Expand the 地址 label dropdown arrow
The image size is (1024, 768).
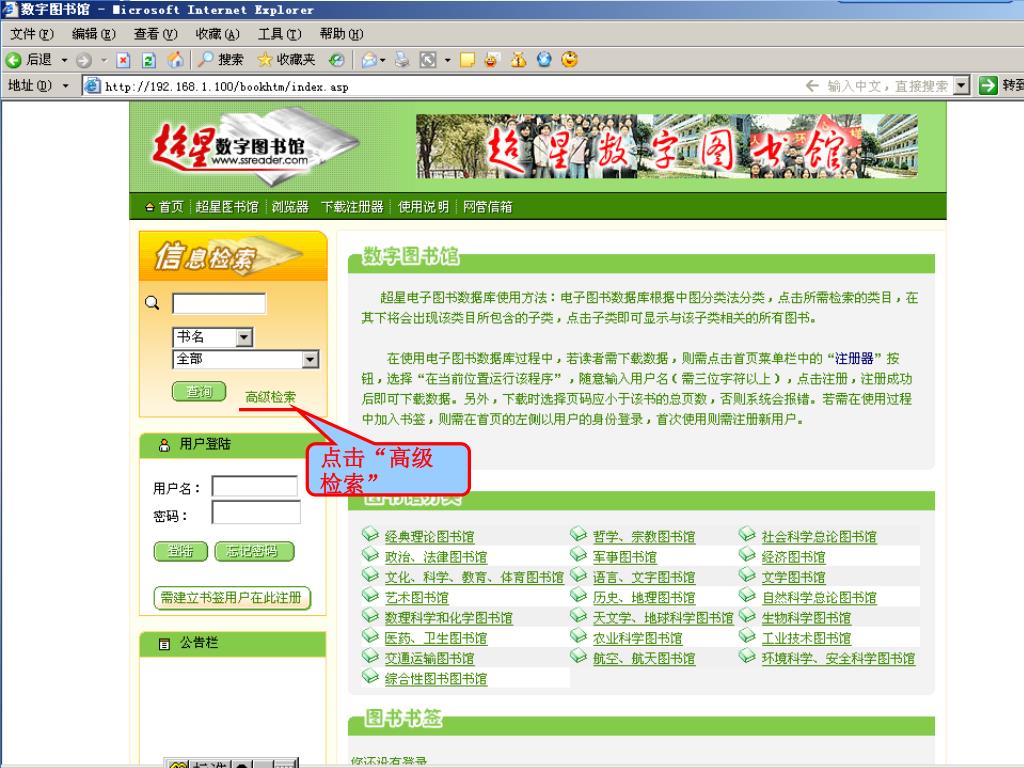(x=65, y=86)
